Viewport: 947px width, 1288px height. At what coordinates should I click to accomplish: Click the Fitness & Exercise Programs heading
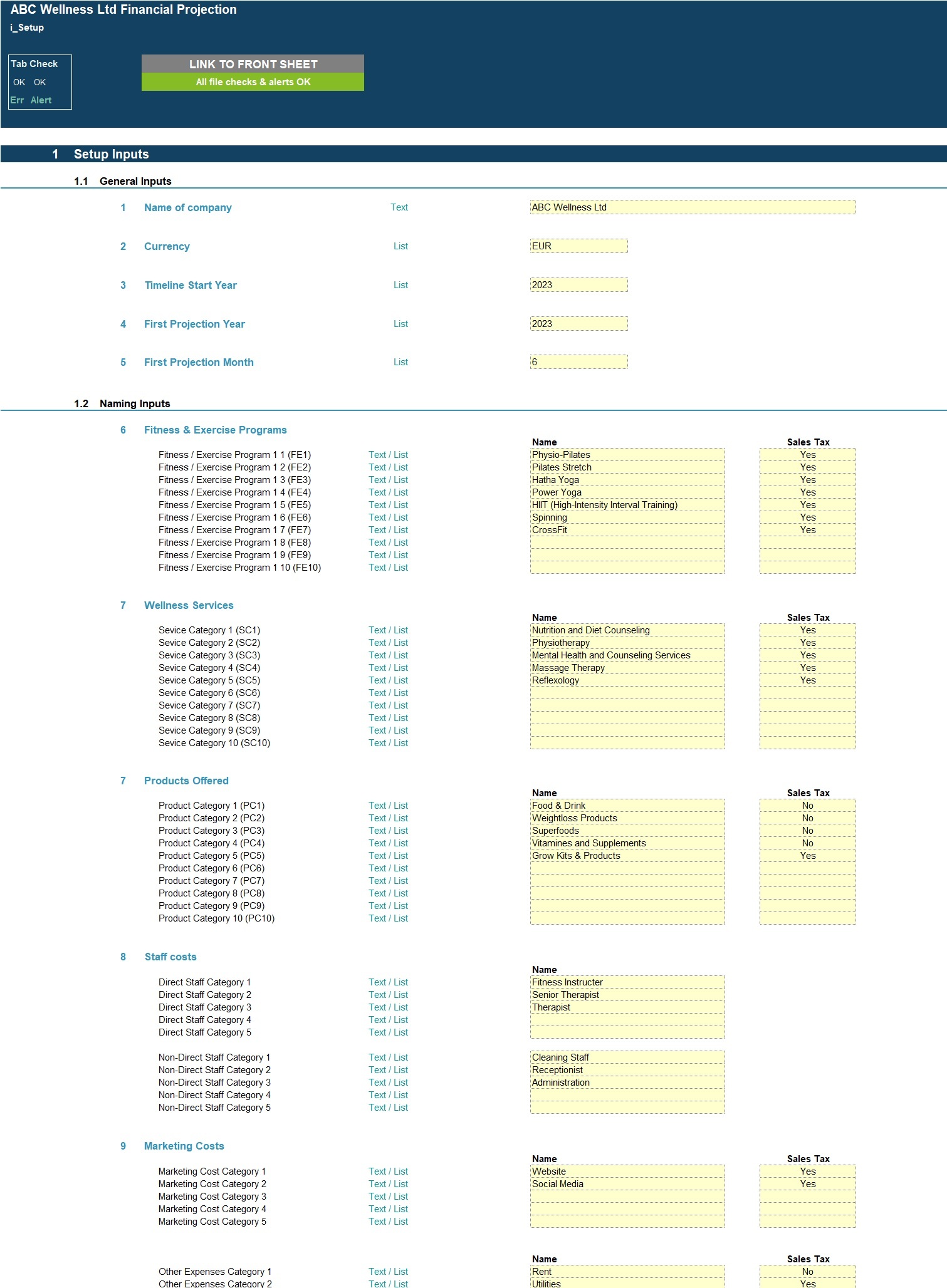pos(215,430)
